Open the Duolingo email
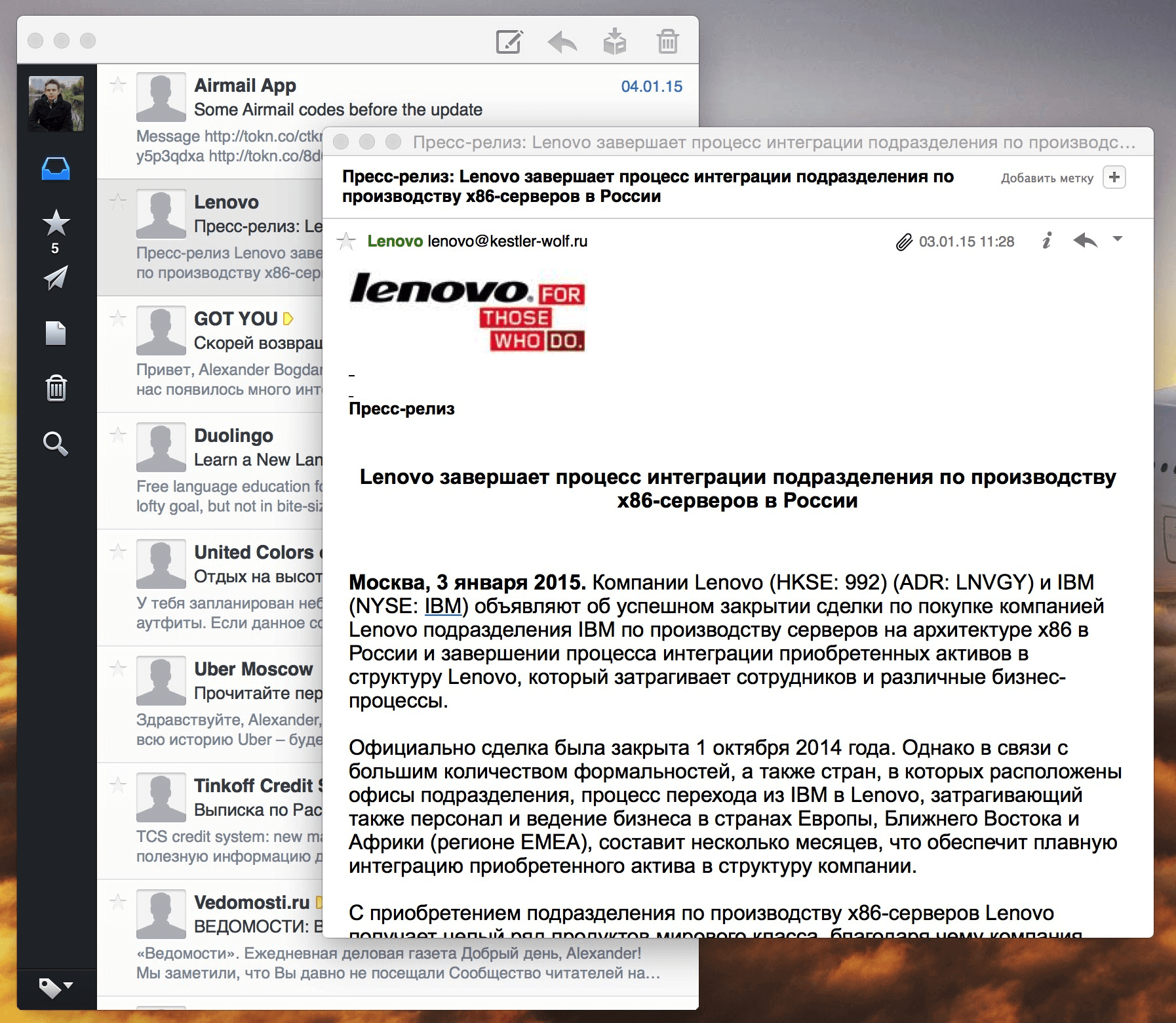The image size is (1176, 1023). point(210,471)
